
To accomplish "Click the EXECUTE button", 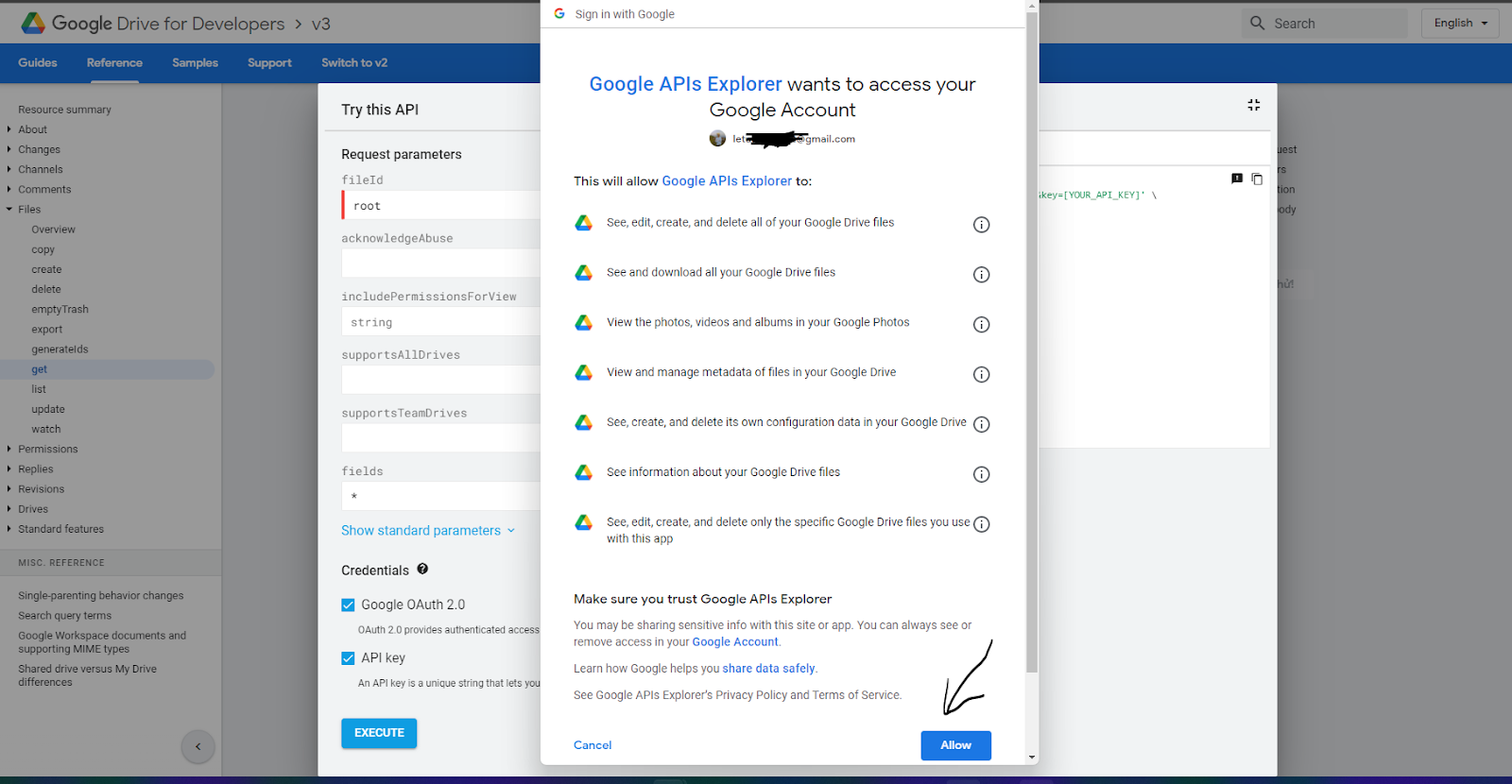I will click(379, 733).
